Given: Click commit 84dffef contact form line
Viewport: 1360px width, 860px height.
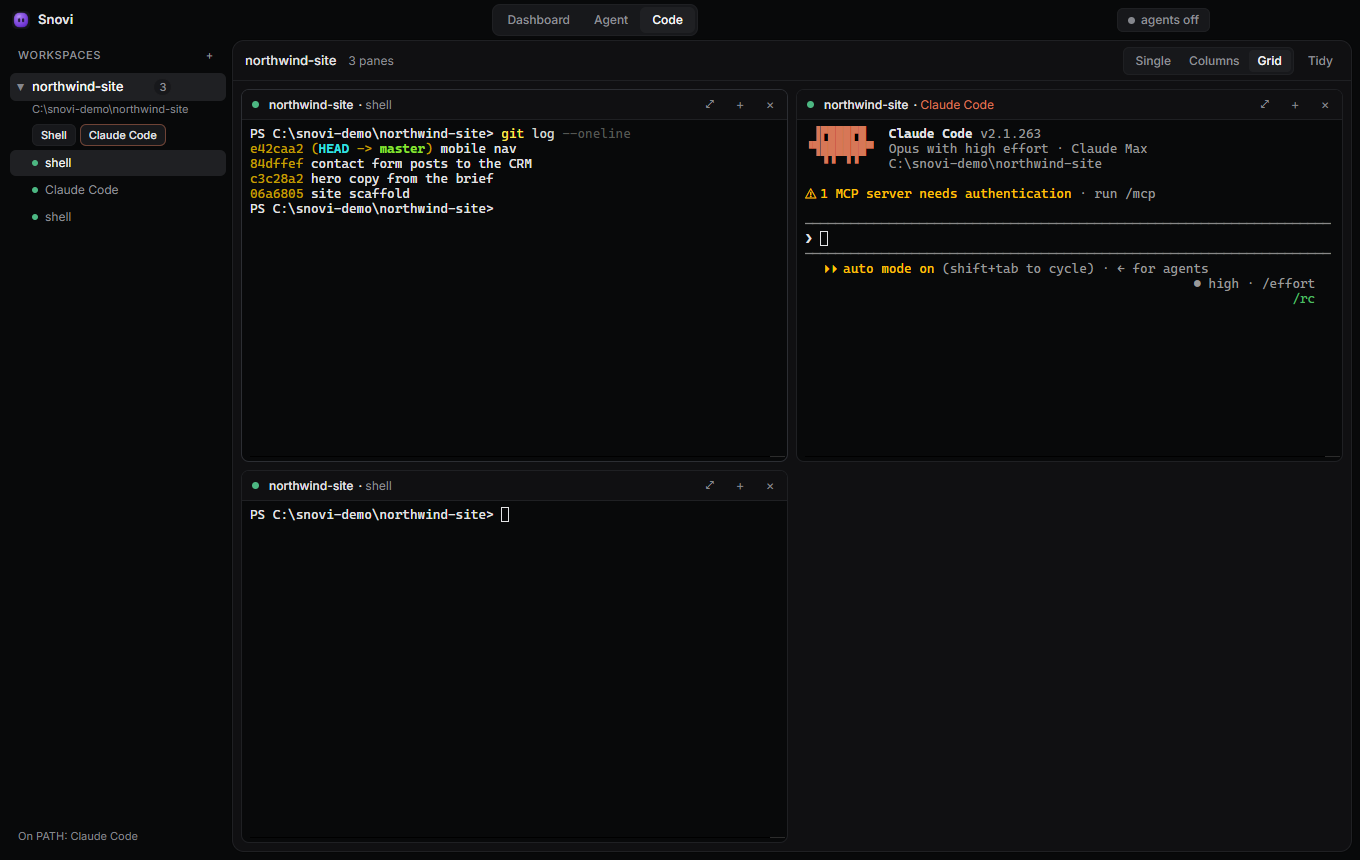Looking at the screenshot, I should tap(391, 164).
